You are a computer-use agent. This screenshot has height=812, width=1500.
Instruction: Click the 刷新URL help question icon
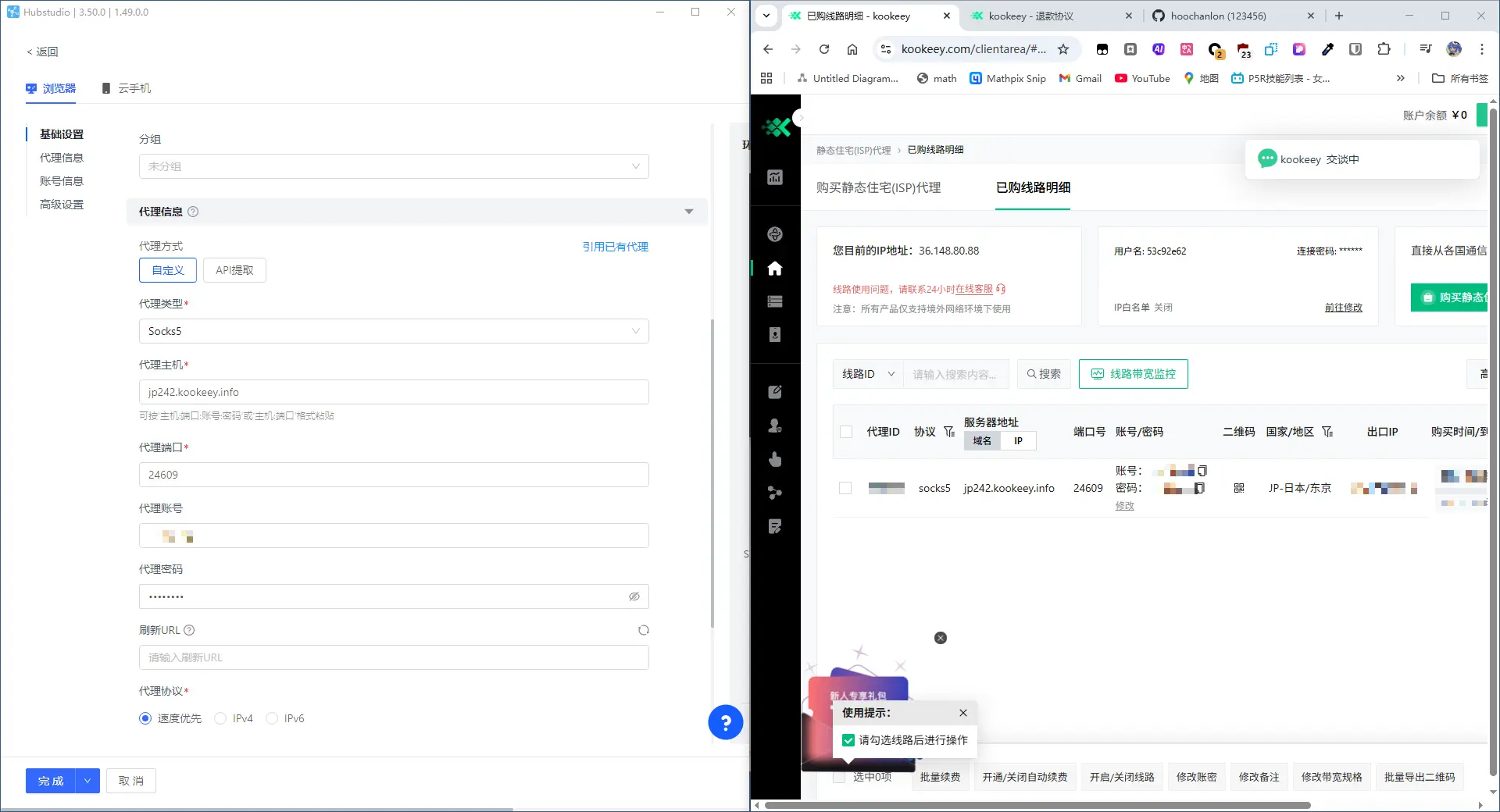(x=189, y=630)
